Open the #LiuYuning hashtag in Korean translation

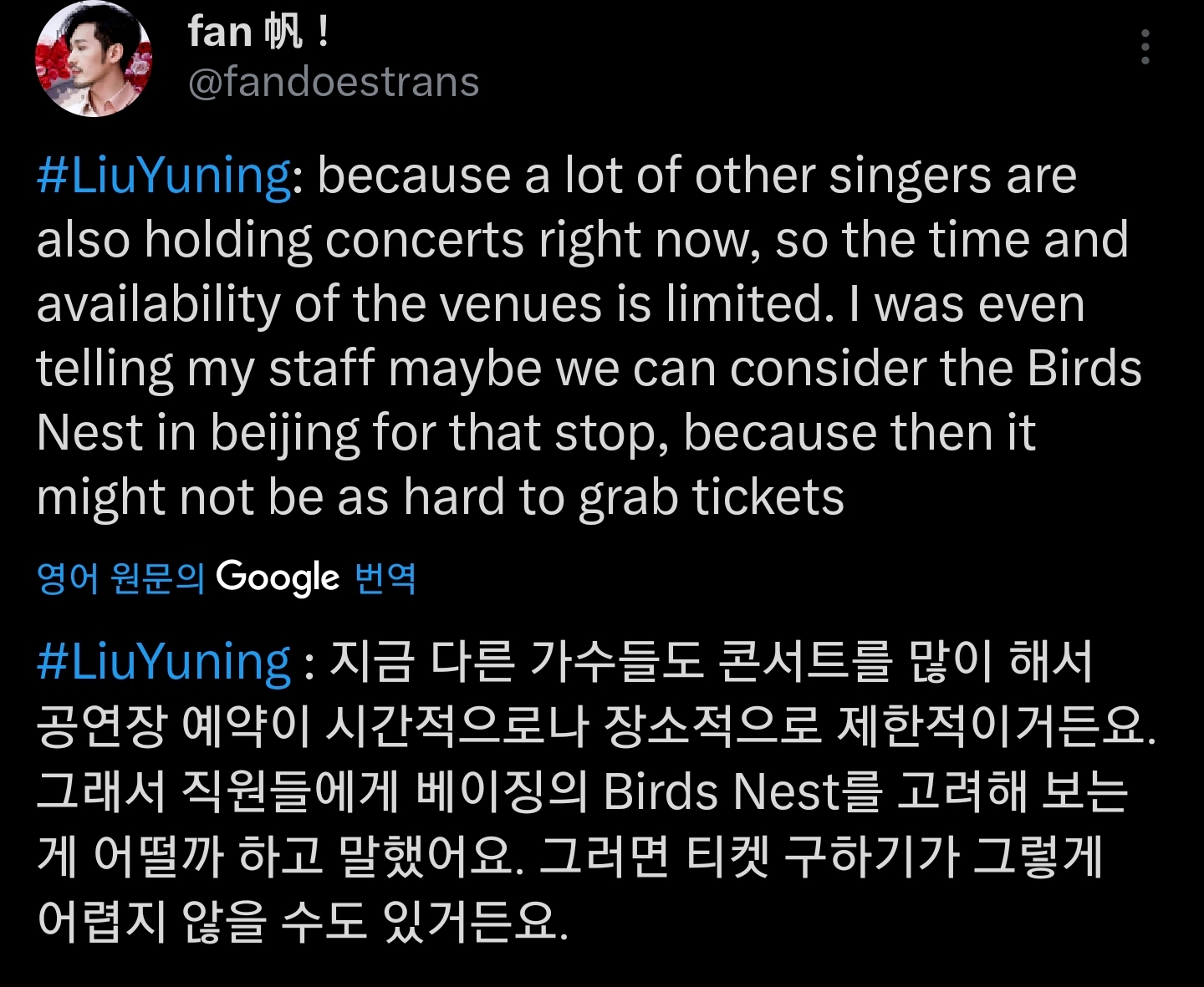coord(164,662)
